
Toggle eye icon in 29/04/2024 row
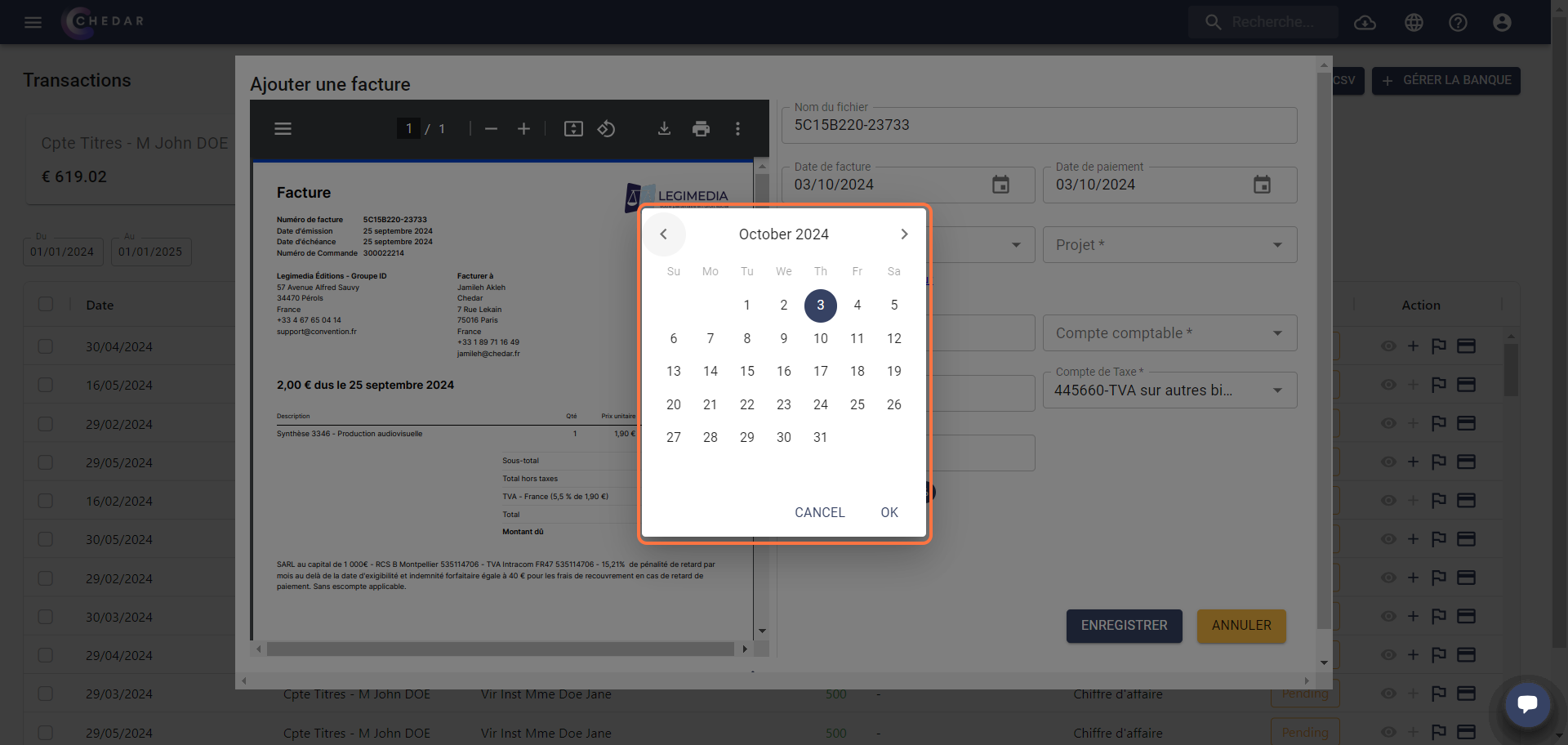(1388, 654)
